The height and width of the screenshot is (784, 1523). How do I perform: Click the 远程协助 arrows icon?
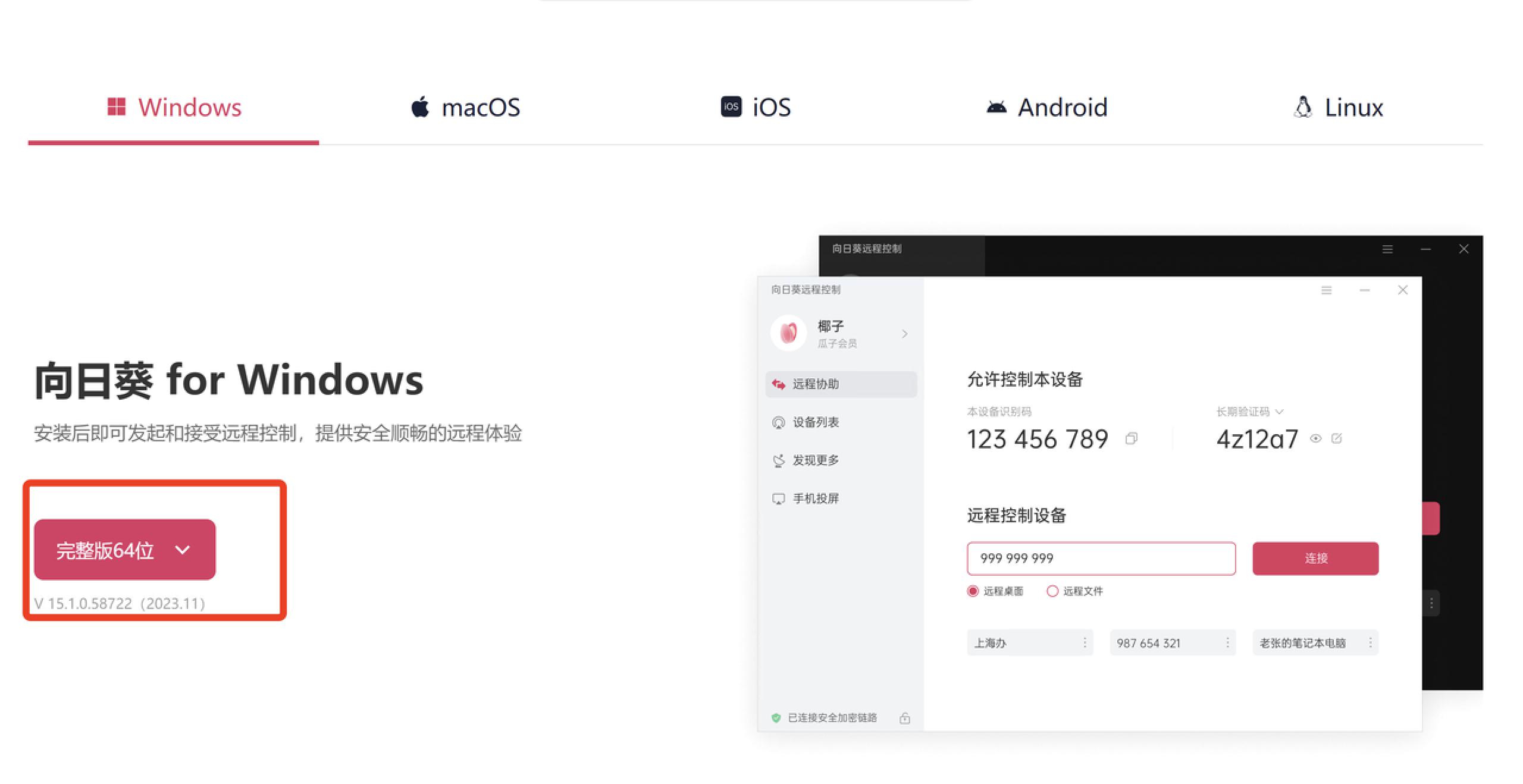[x=778, y=384]
